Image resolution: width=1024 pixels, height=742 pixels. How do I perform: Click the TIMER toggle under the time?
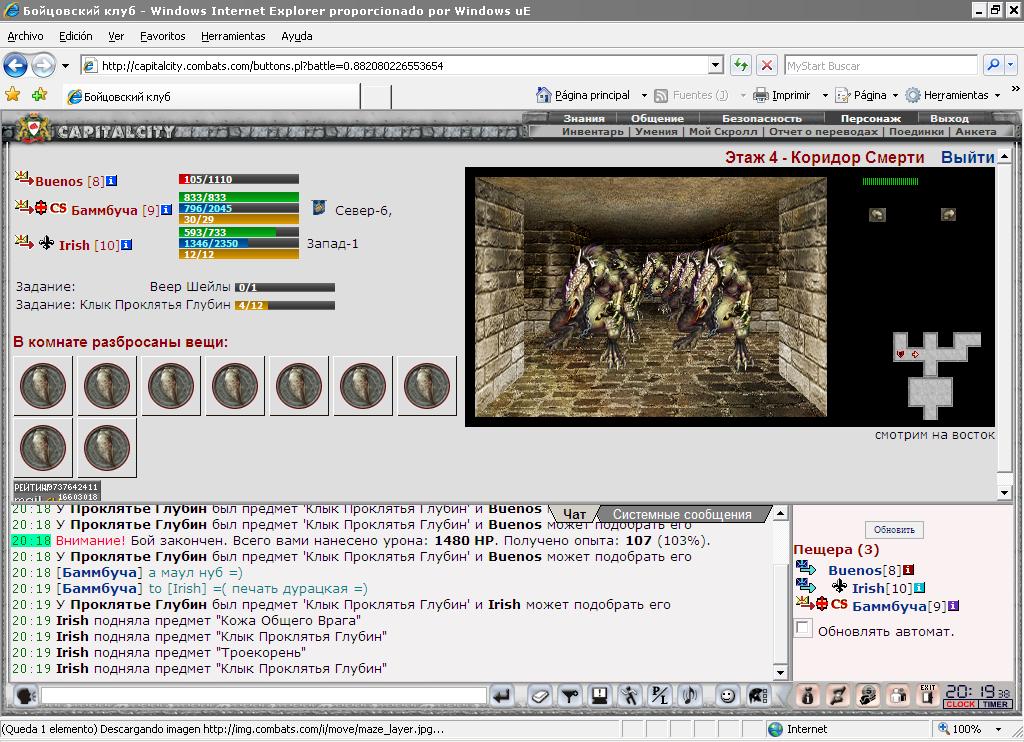click(x=995, y=704)
